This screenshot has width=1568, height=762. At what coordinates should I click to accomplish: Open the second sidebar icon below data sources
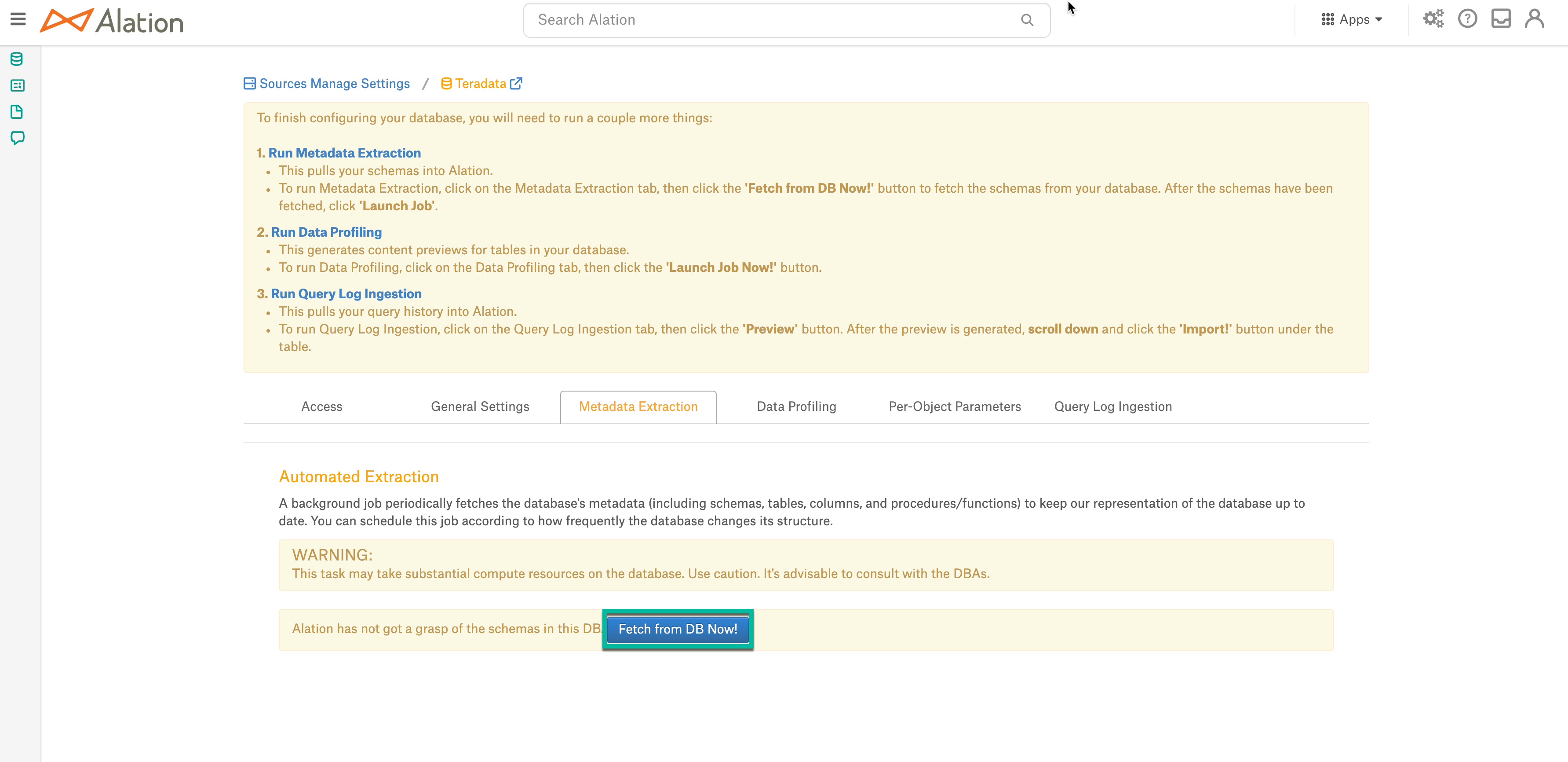17,85
